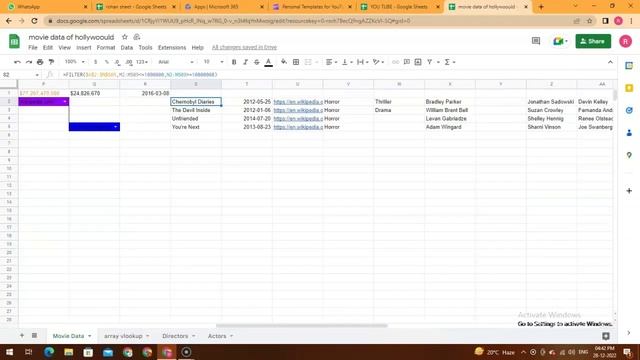The height and width of the screenshot is (360, 640).
Task: Open Google Calendar side panel icon
Action: (629, 66)
